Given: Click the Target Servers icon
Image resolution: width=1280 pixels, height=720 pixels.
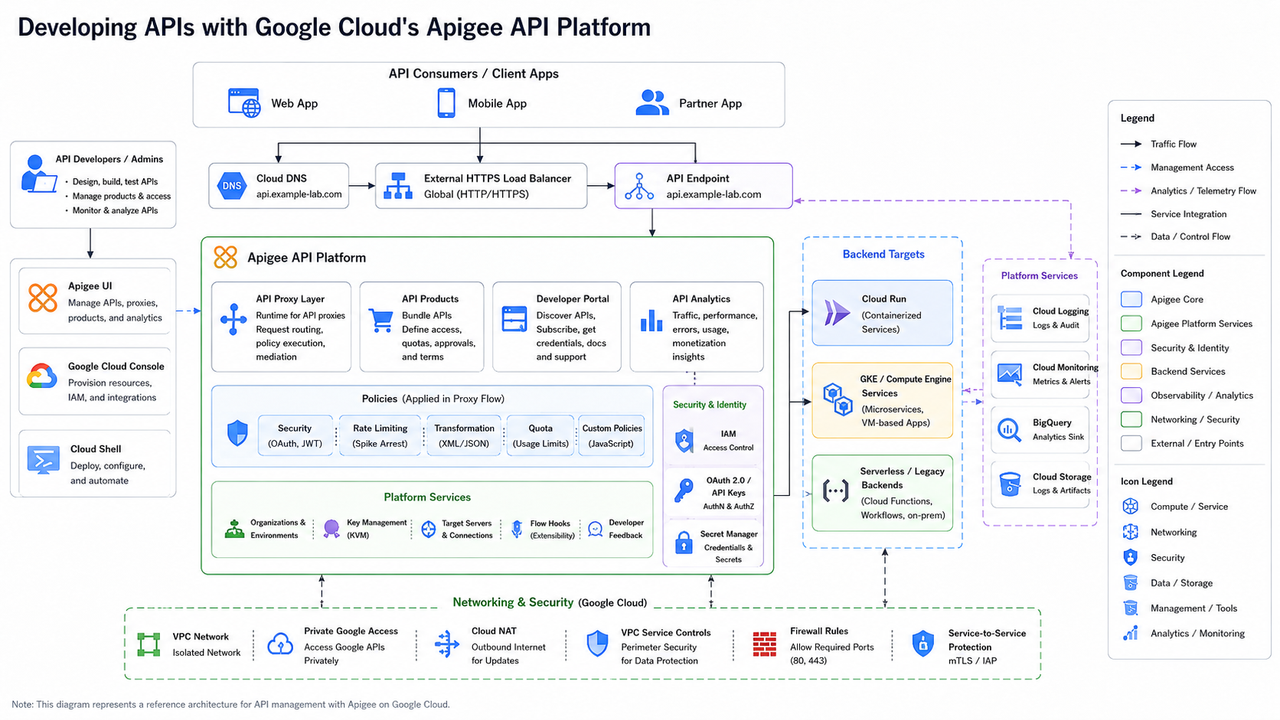Looking at the screenshot, I should [428, 529].
